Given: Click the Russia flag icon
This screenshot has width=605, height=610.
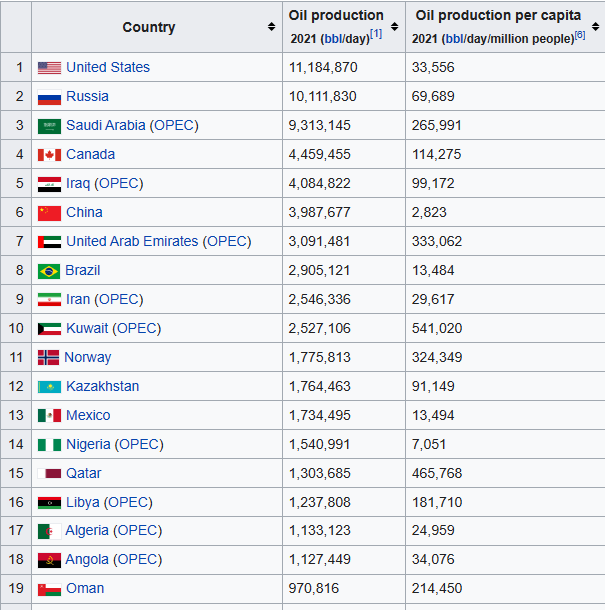Looking at the screenshot, I should pyautogui.click(x=49, y=97).
